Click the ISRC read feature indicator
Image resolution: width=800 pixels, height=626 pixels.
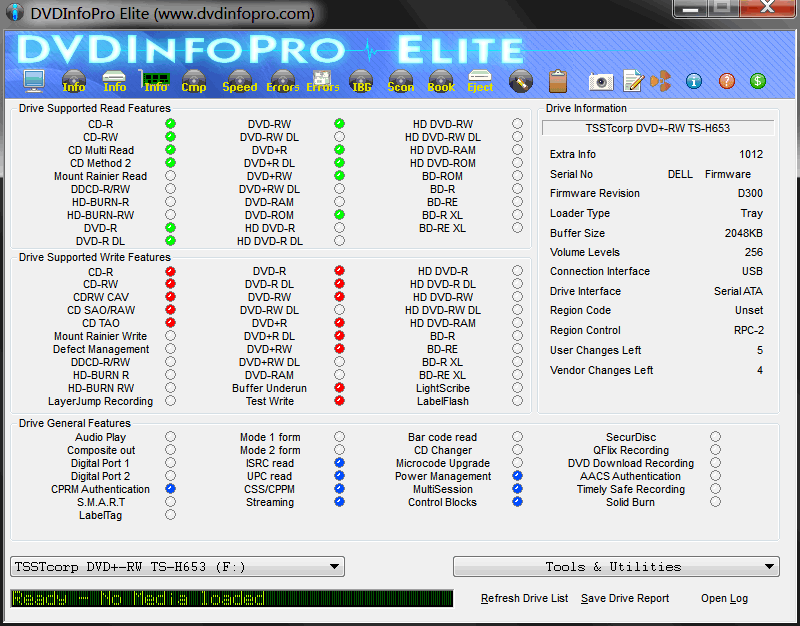pyautogui.click(x=339, y=463)
